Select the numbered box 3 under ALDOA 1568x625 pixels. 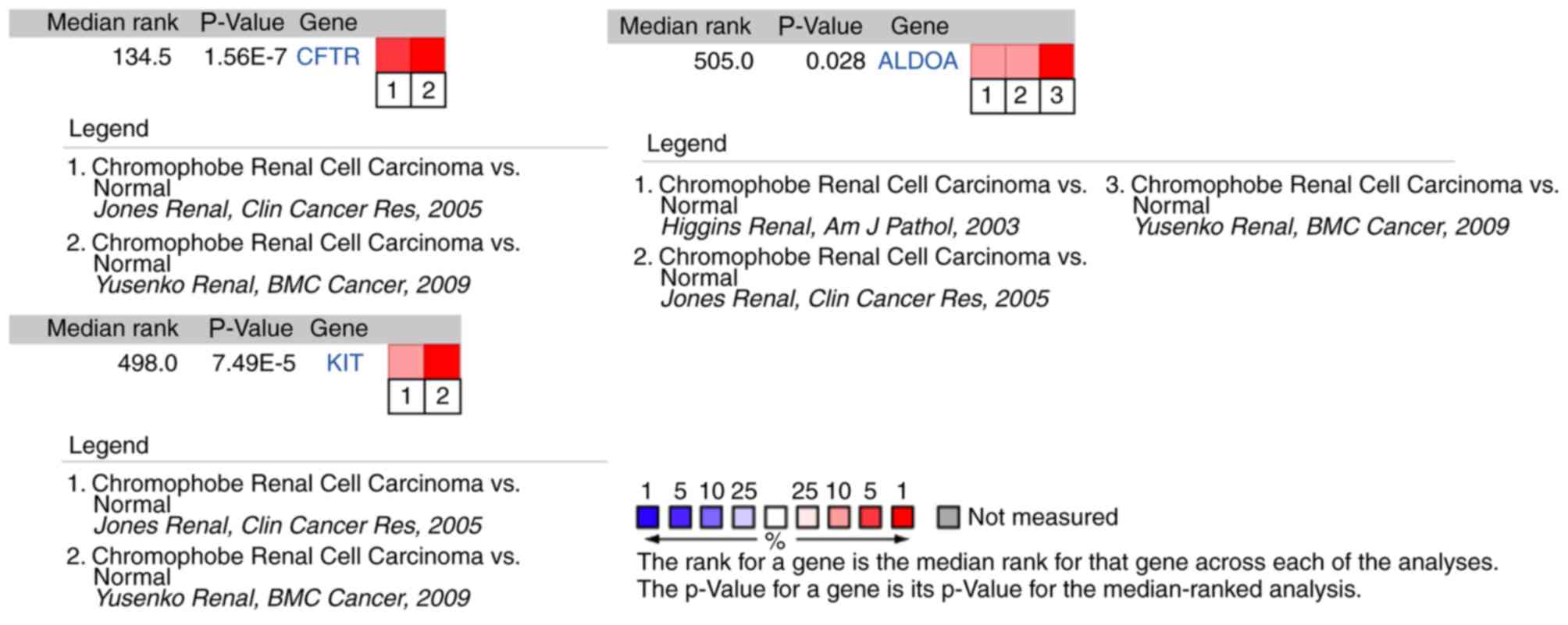click(1057, 96)
